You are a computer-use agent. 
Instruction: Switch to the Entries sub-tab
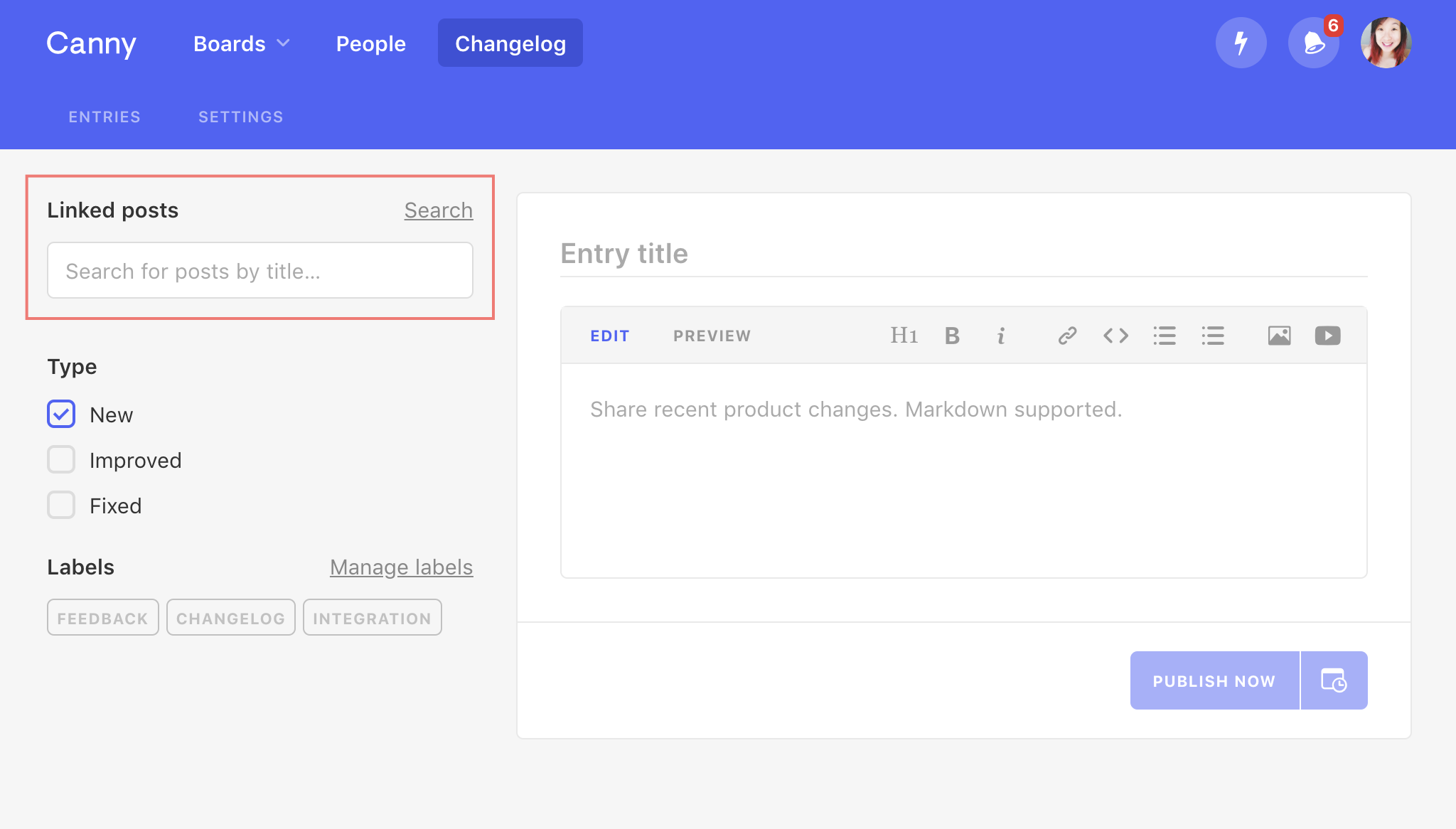(105, 117)
